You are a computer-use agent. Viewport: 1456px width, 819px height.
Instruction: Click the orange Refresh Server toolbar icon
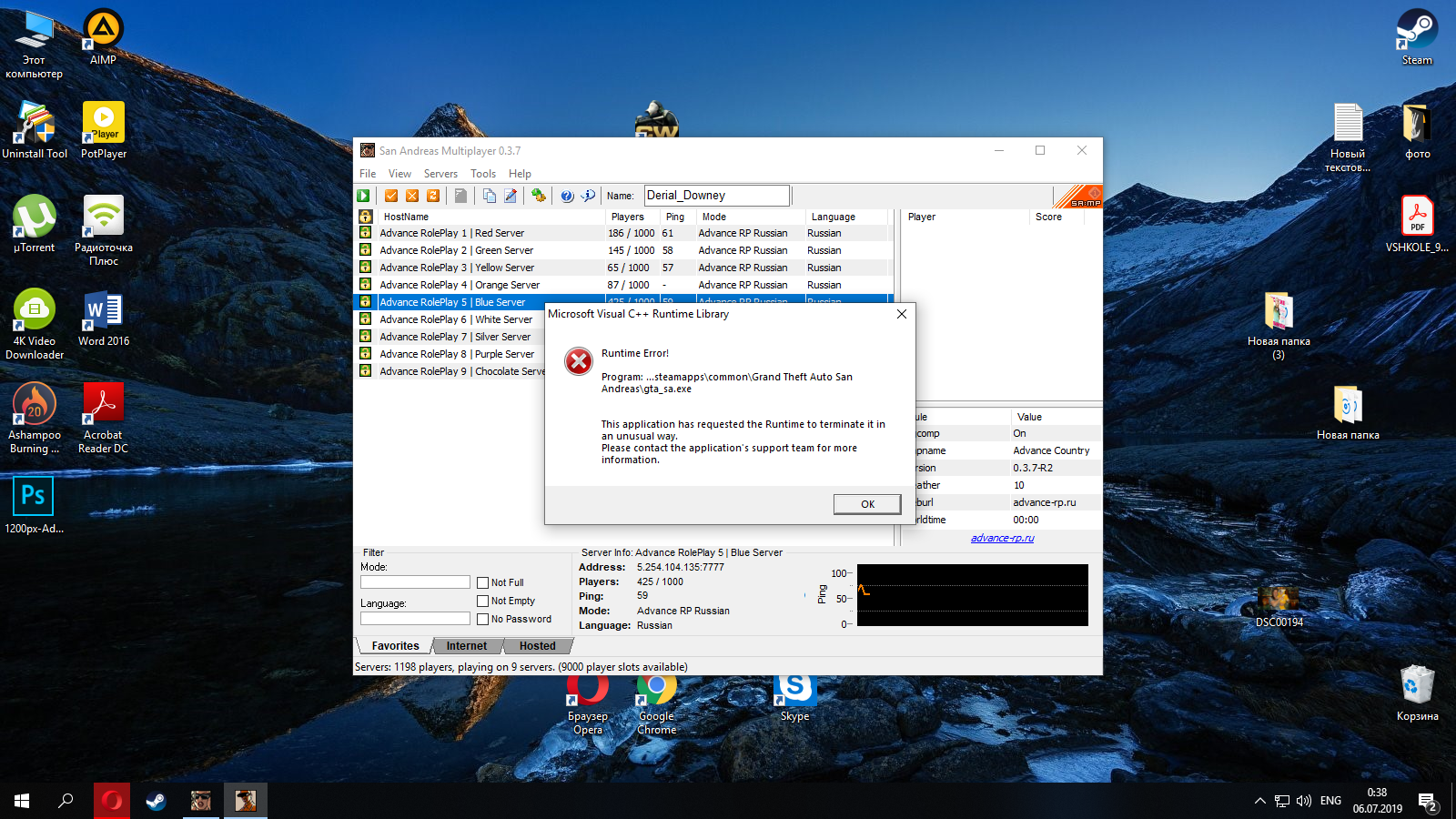tap(433, 196)
